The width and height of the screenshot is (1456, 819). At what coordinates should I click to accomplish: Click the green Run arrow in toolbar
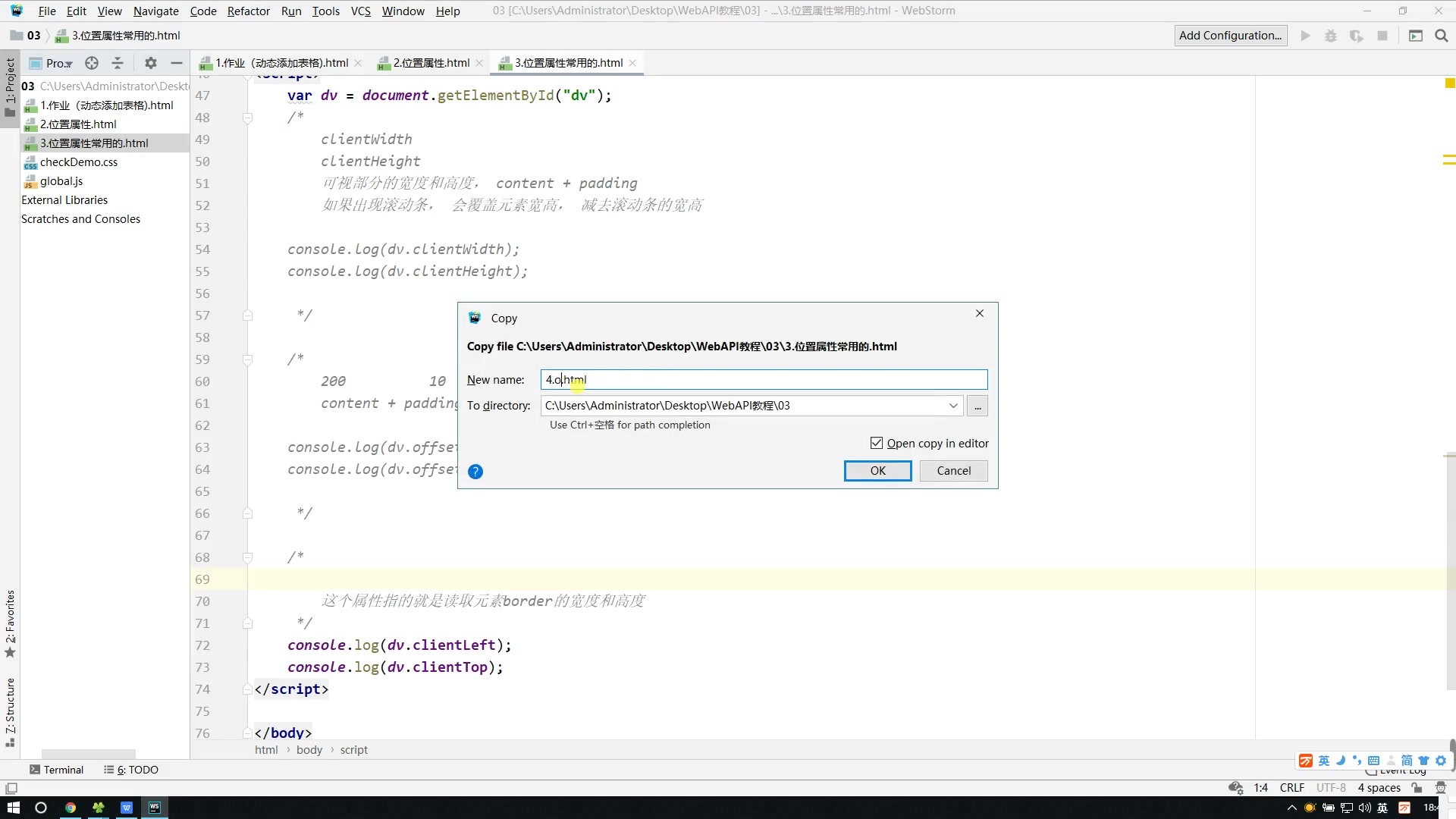[1305, 36]
